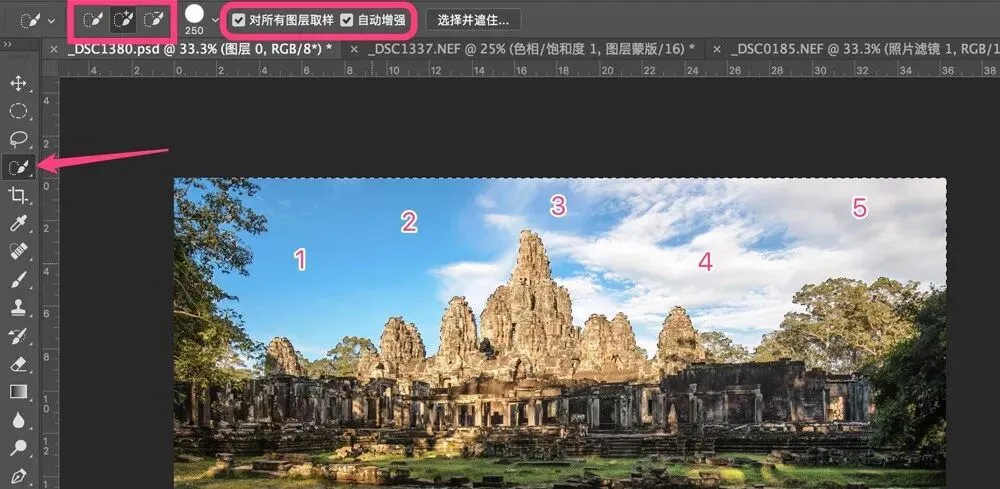Screen dimensions: 1000x489
Task: Select the Eyedropper tool
Action: [x=18, y=223]
